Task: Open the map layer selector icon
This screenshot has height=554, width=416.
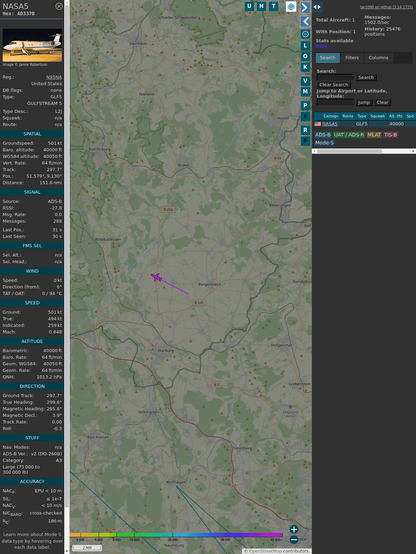Action: click(291, 6)
